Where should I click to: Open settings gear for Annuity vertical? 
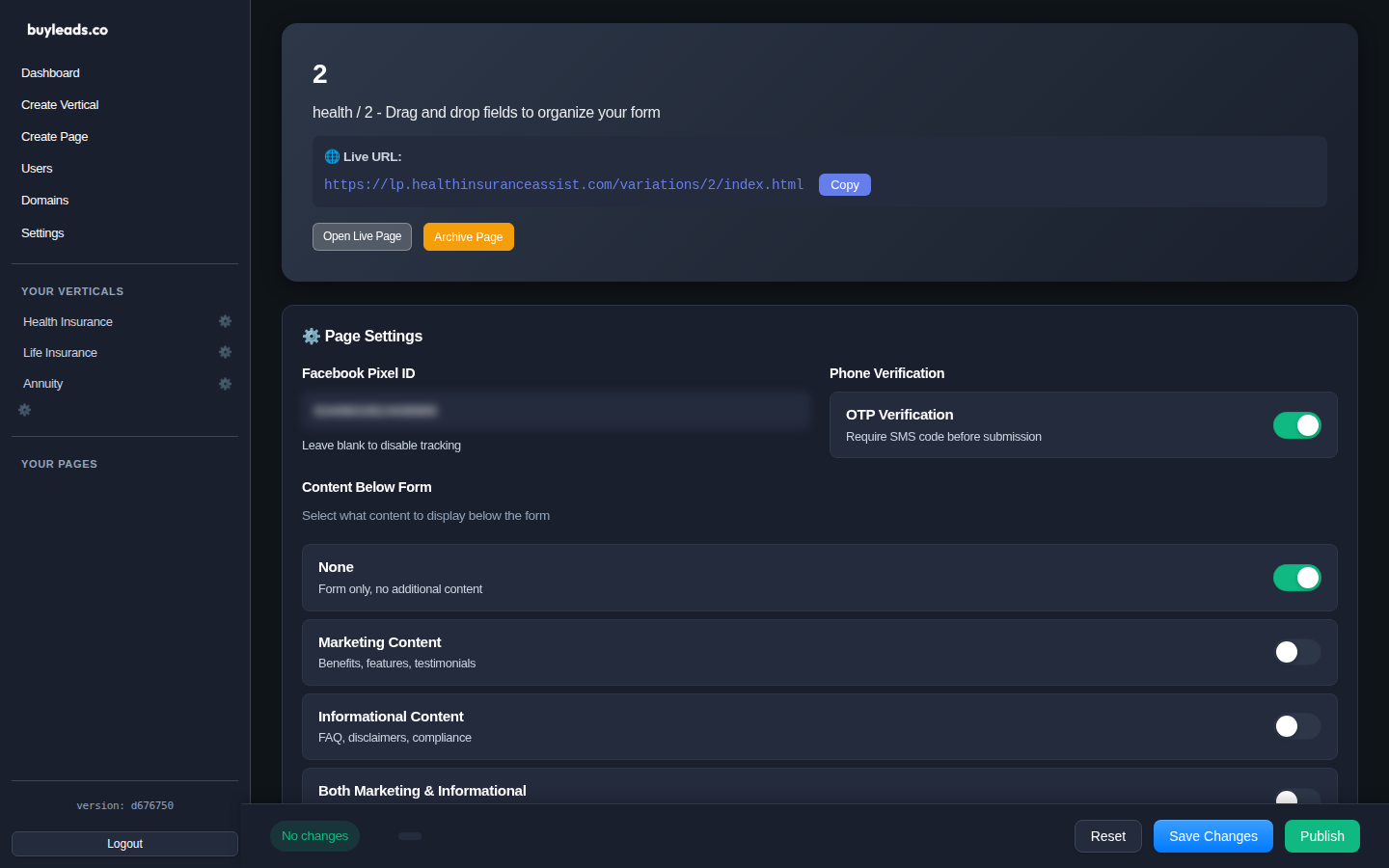coord(225,383)
